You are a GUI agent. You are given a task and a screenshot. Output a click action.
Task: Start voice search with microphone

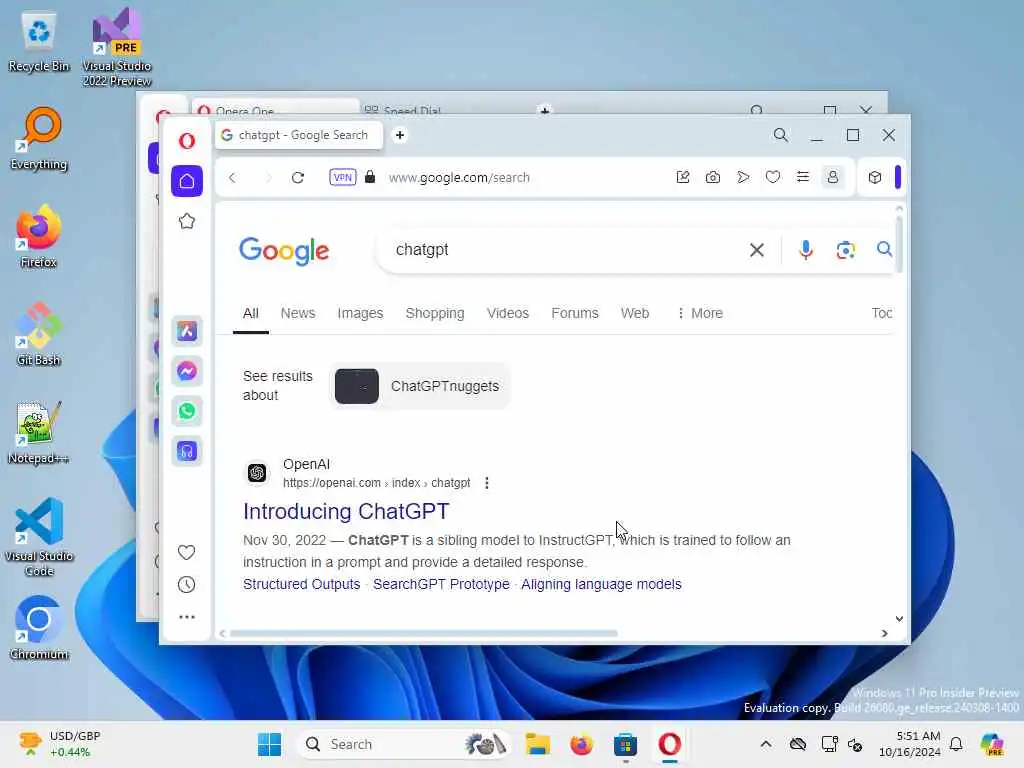click(x=806, y=250)
